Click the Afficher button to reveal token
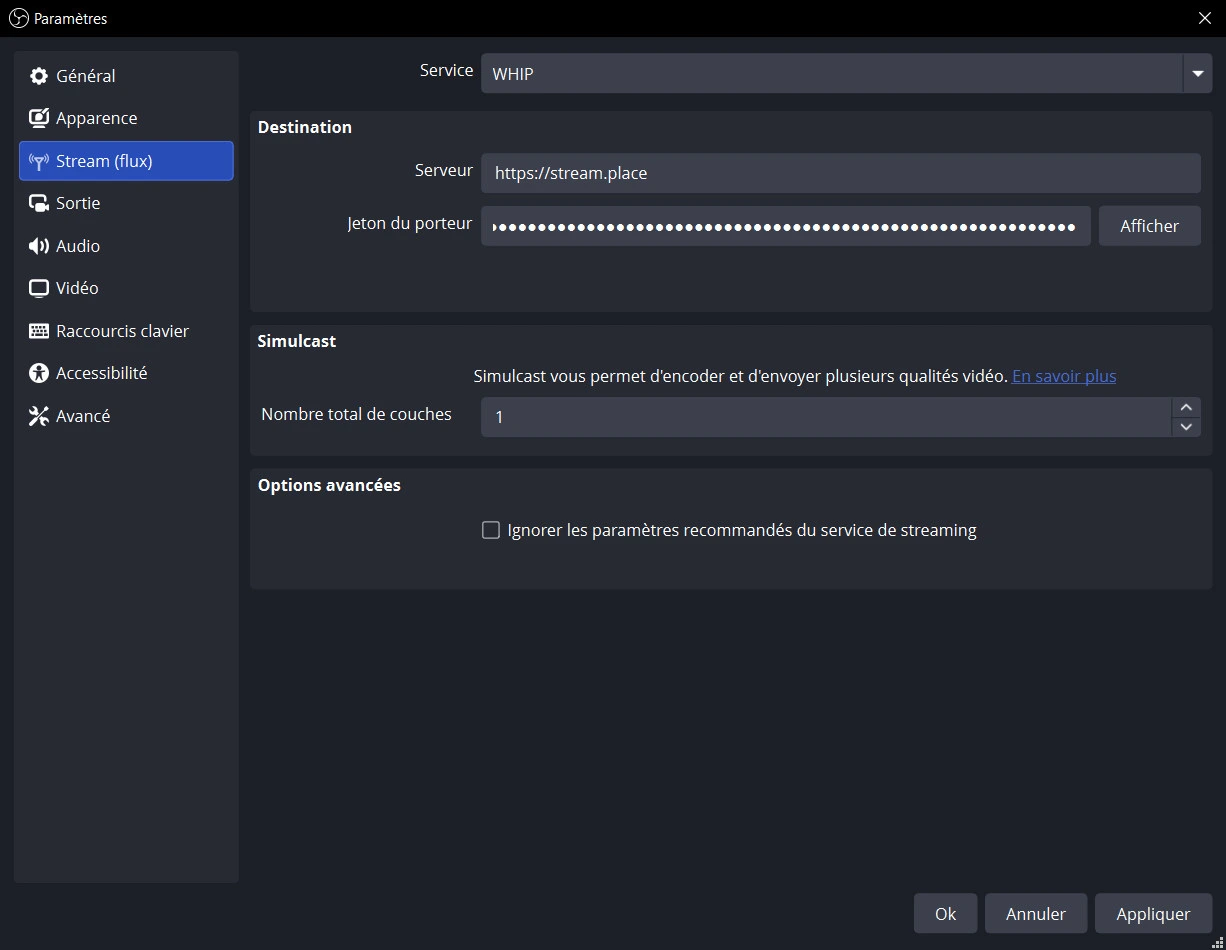1226x950 pixels. [1149, 226]
